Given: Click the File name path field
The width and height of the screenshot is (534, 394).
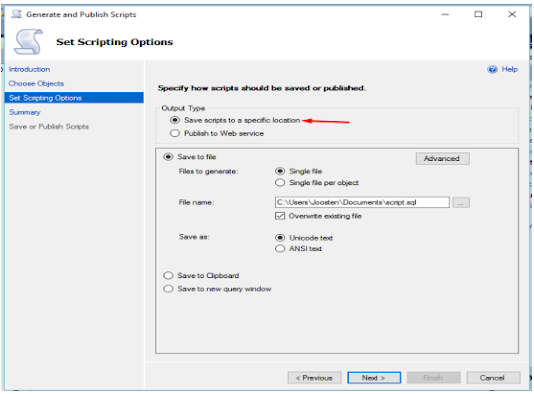Looking at the screenshot, I should click(362, 203).
